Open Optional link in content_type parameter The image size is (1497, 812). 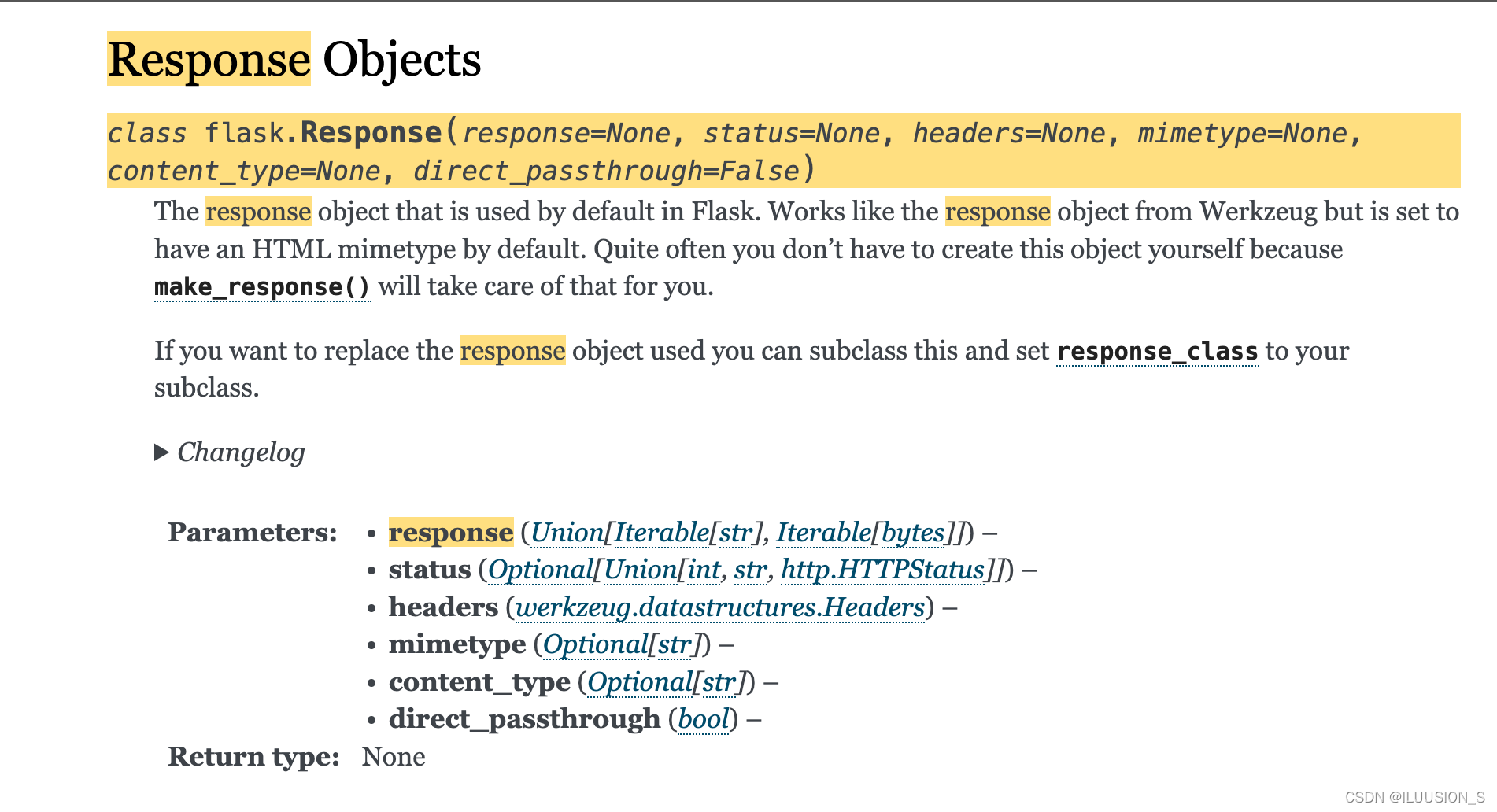(640, 682)
